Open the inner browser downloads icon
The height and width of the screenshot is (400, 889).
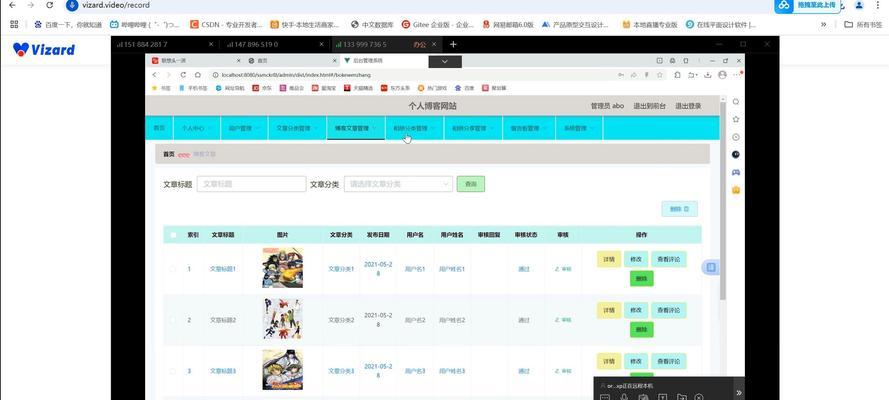(x=708, y=75)
